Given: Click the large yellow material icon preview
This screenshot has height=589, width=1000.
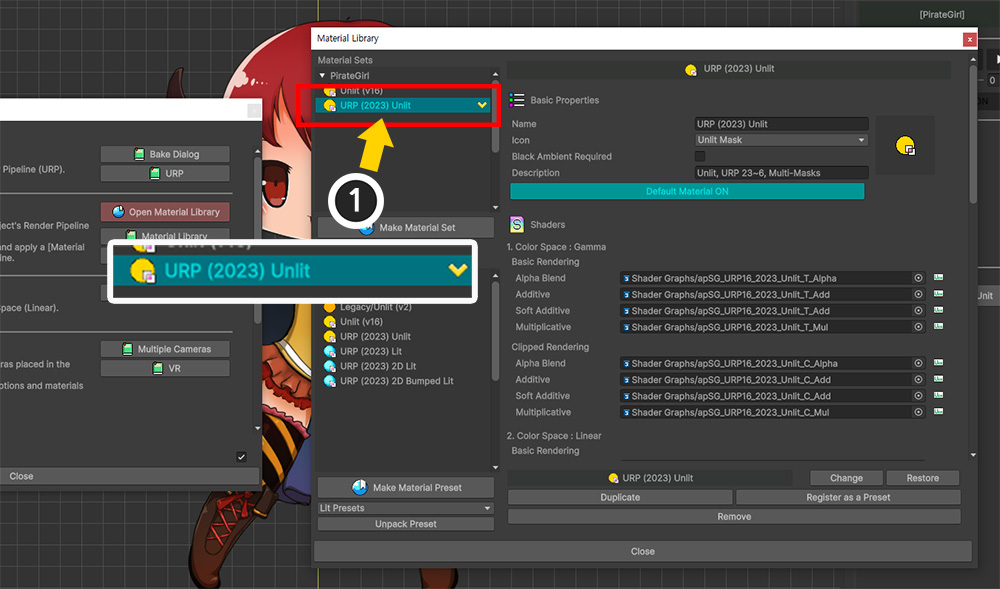Looking at the screenshot, I should [905, 146].
